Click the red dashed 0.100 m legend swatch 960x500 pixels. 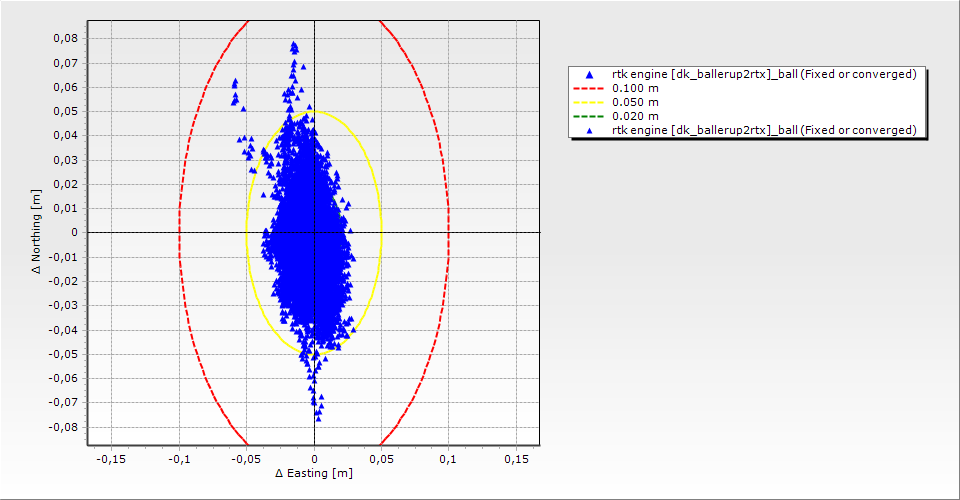[588, 88]
